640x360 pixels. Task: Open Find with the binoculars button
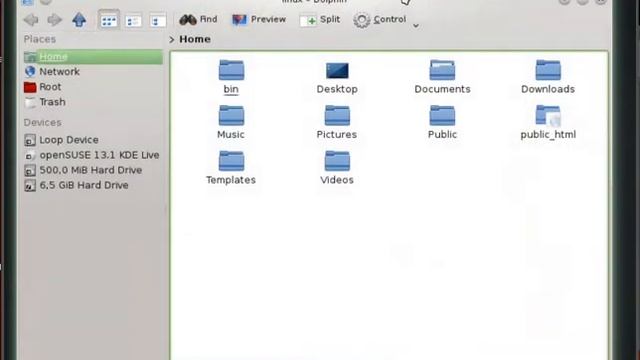198,20
